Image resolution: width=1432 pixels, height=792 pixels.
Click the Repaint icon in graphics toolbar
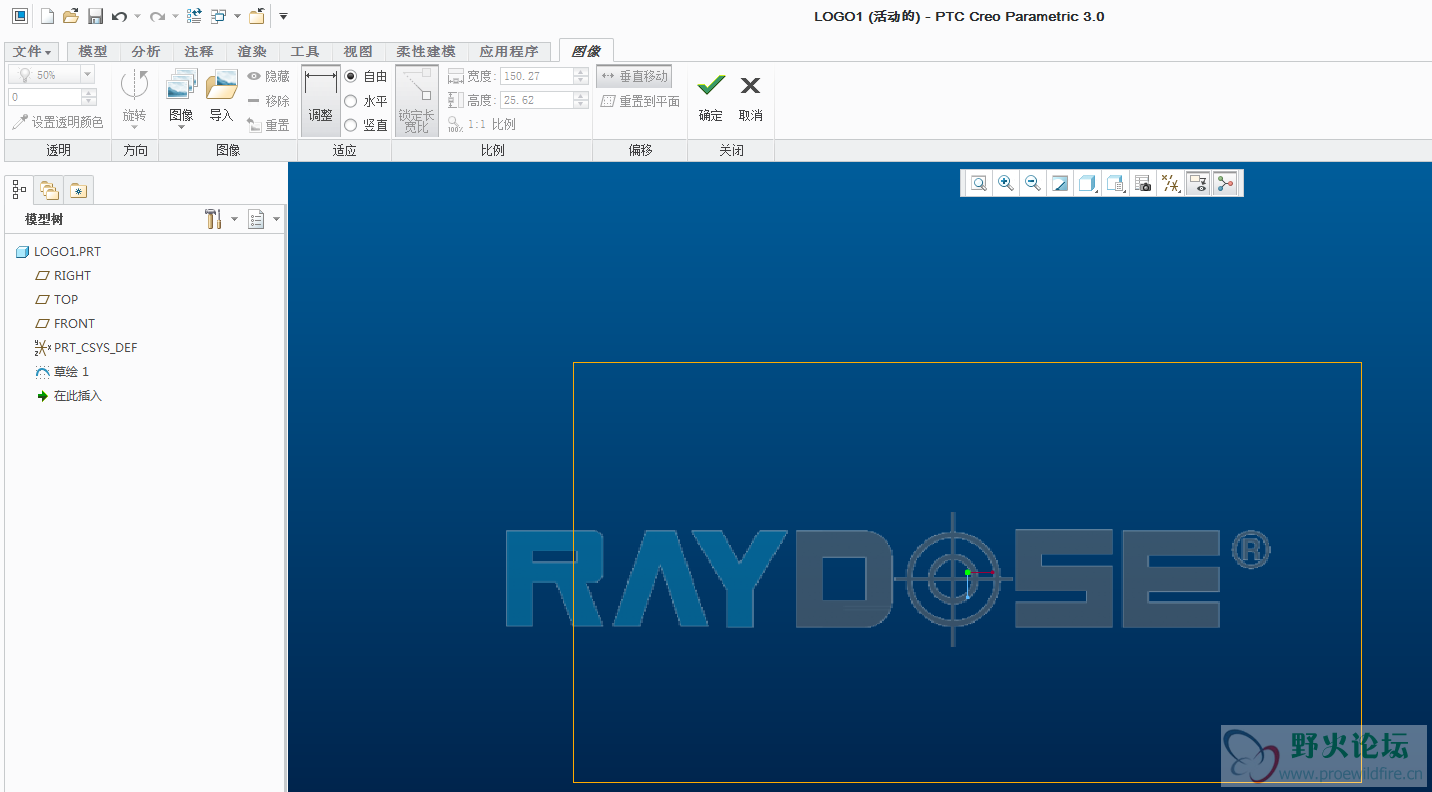click(x=1060, y=183)
